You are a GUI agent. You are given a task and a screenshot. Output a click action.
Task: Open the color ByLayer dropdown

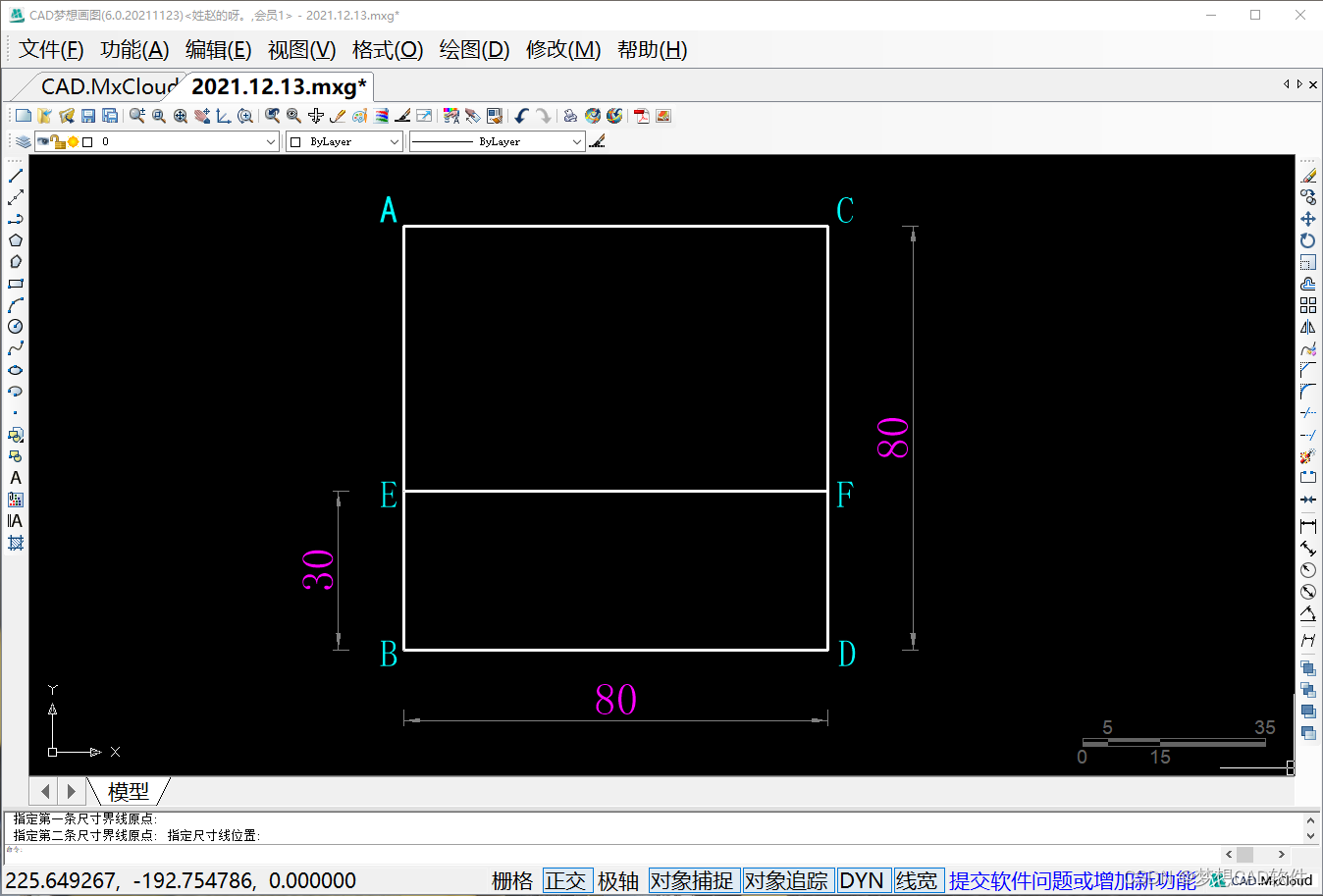pyautogui.click(x=344, y=141)
